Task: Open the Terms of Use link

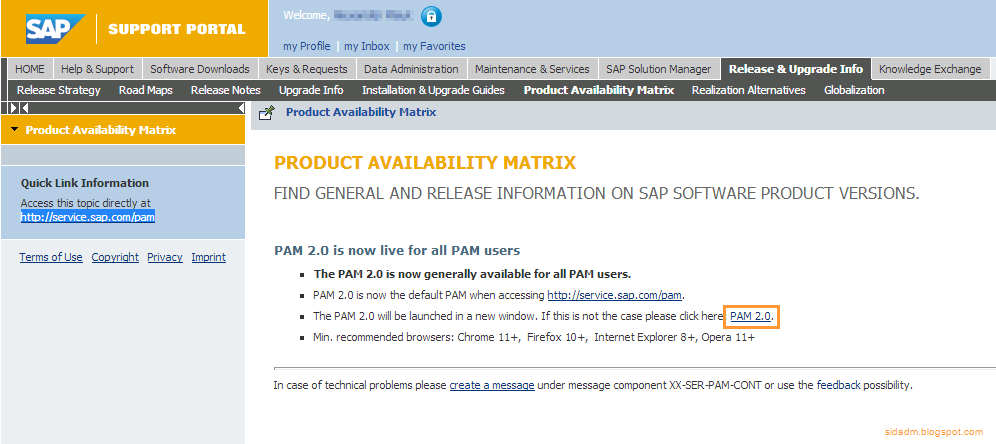Action: [x=51, y=257]
